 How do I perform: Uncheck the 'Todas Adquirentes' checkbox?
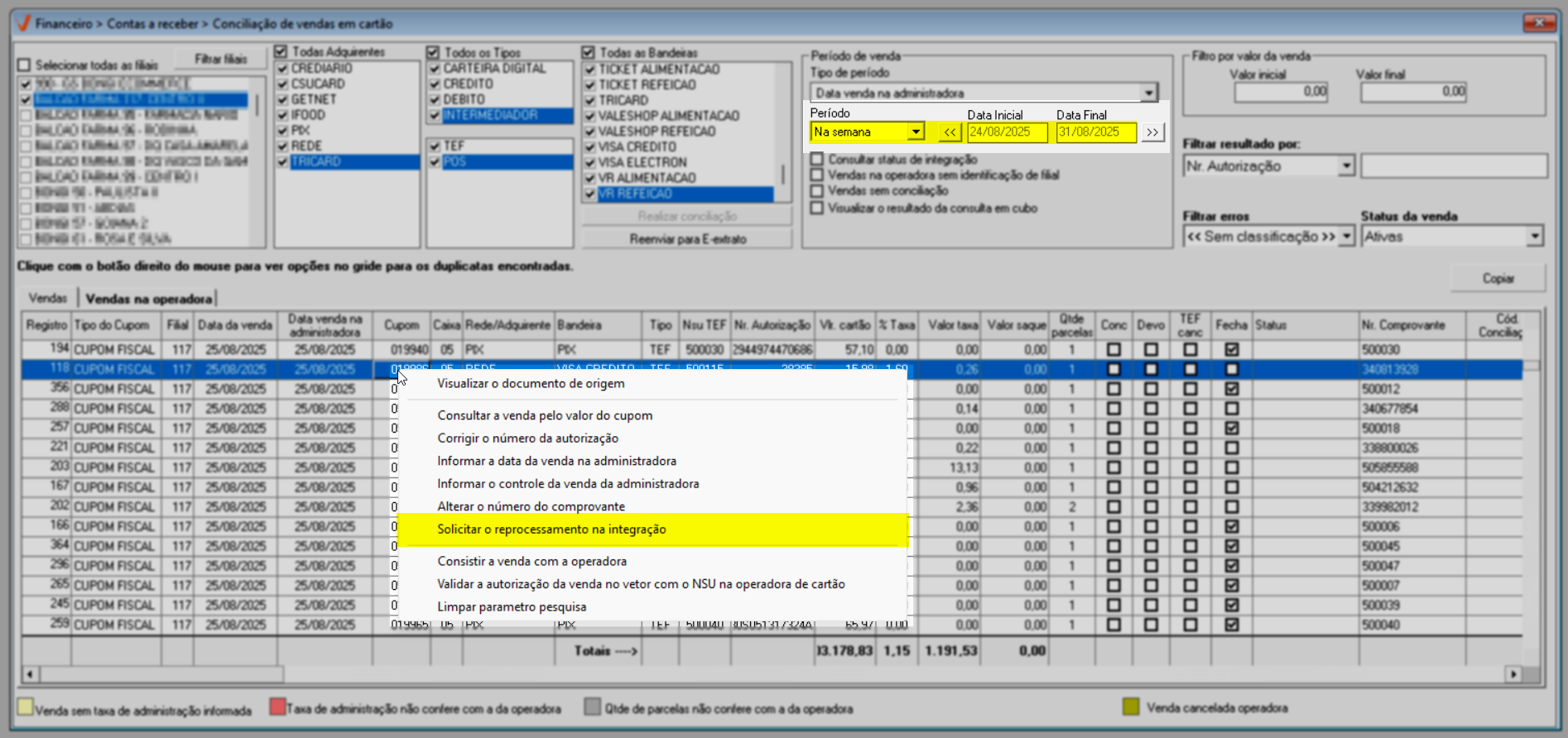point(281,52)
